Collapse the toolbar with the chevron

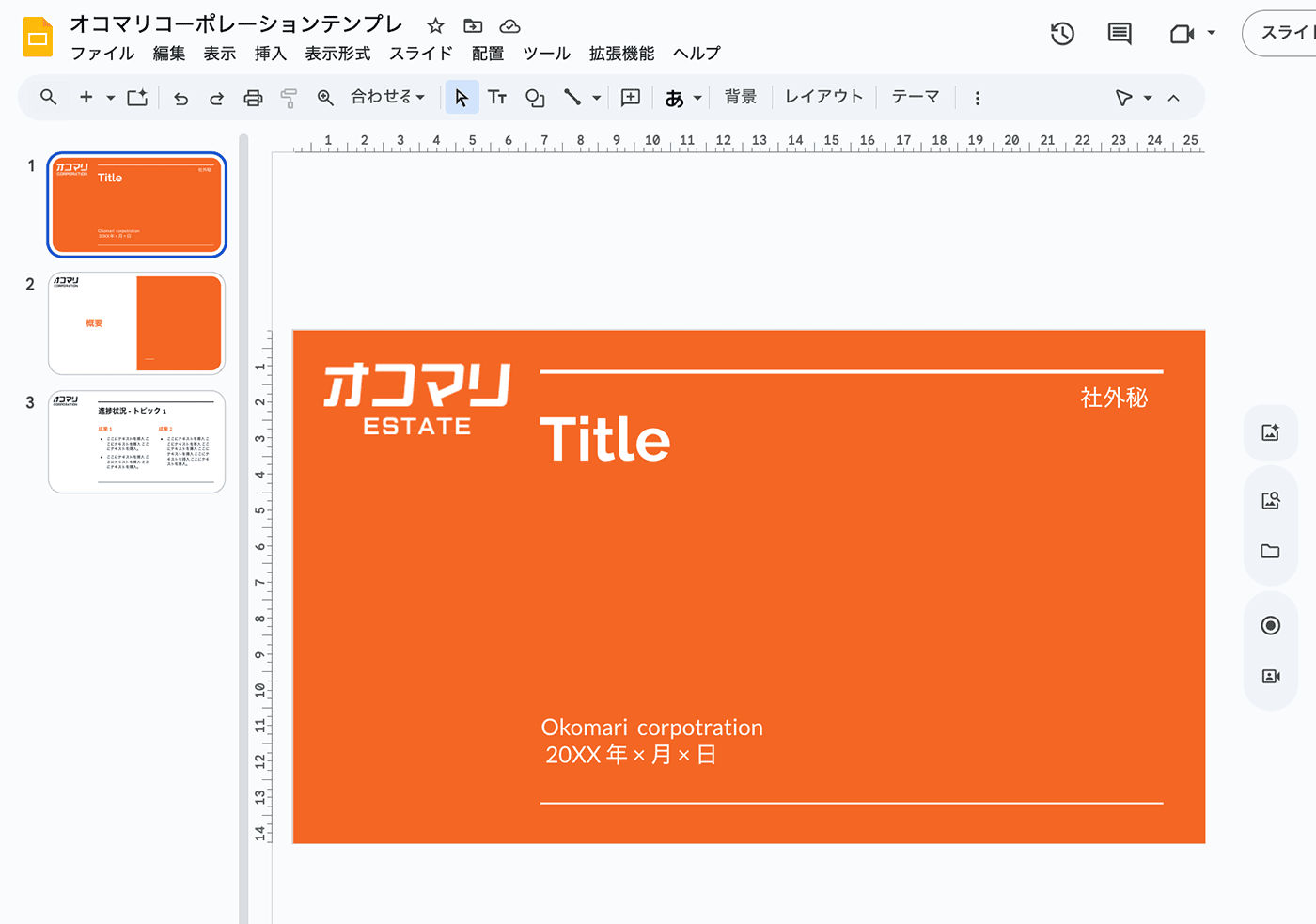click(1173, 98)
